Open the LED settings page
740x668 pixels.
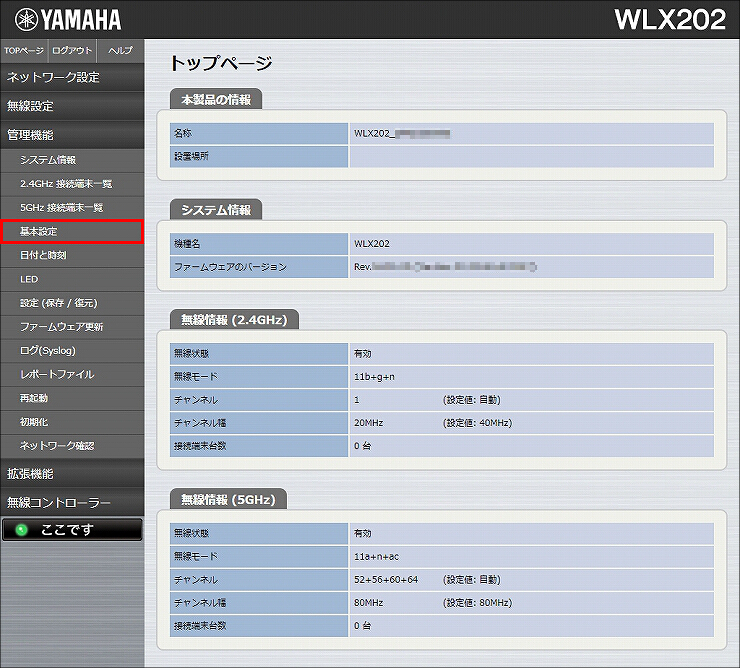(72, 279)
